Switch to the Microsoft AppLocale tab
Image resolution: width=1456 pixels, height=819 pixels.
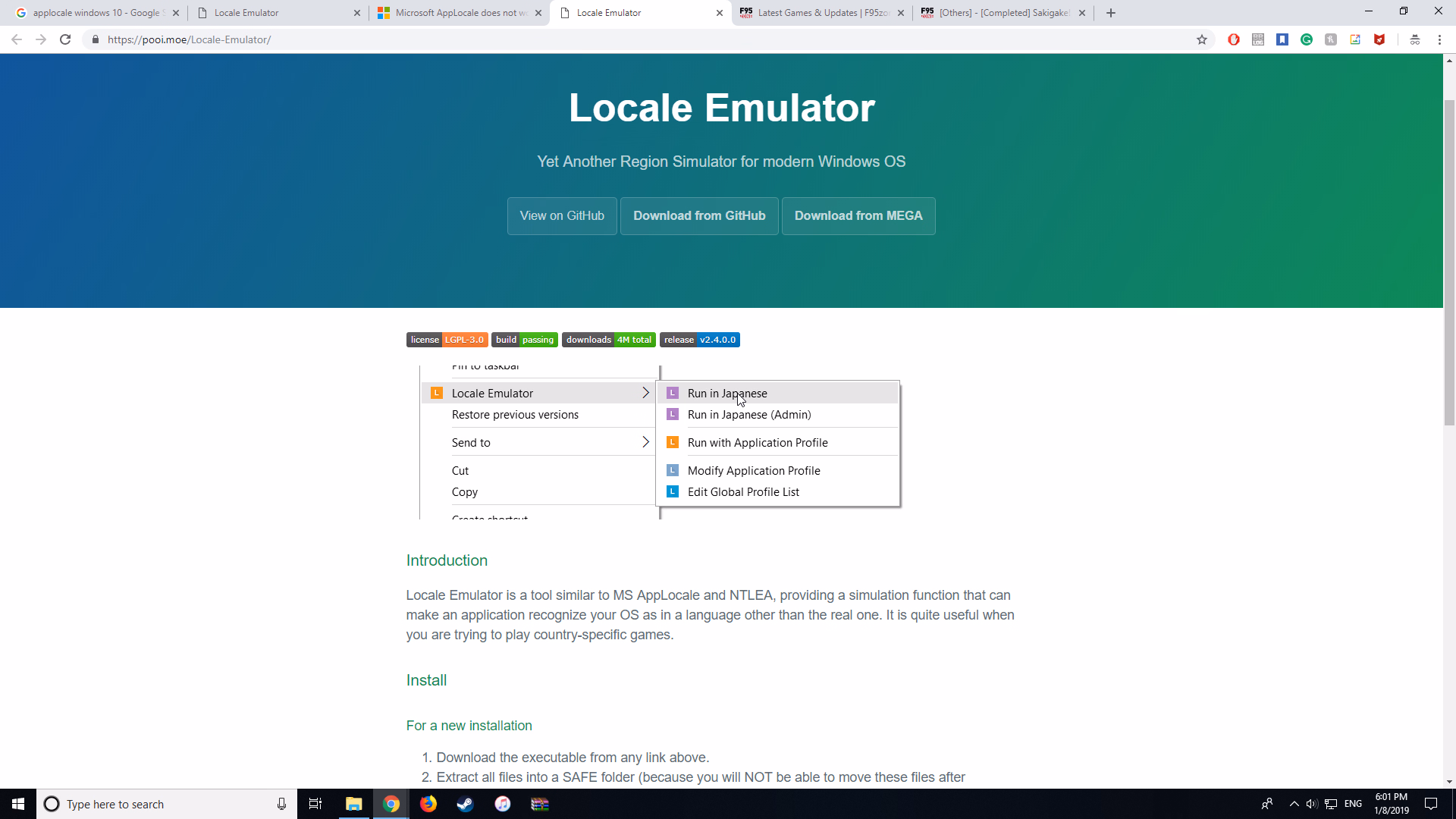click(459, 13)
